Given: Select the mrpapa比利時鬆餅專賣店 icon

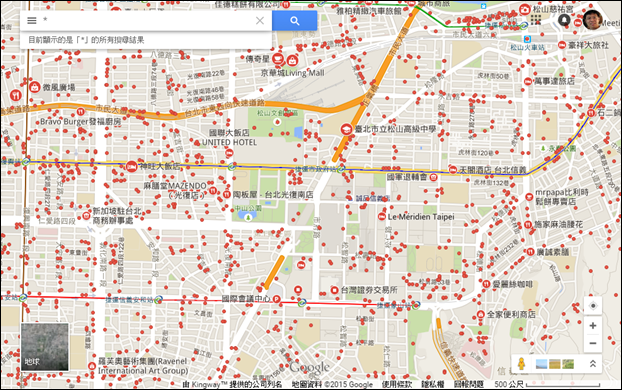Looking at the screenshot, I should coord(529,197).
